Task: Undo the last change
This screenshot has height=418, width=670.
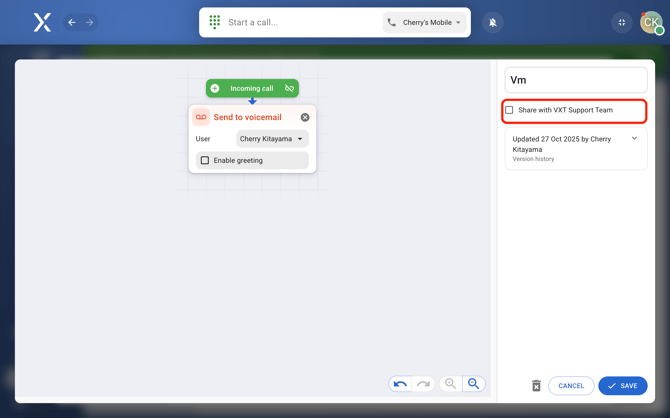Action: 400,384
